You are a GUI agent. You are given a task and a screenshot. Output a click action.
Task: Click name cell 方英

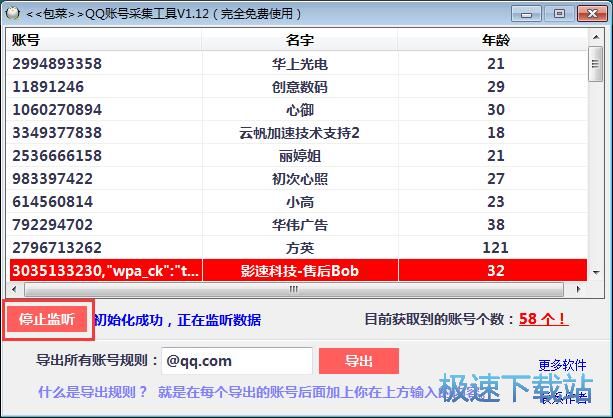coord(300,248)
